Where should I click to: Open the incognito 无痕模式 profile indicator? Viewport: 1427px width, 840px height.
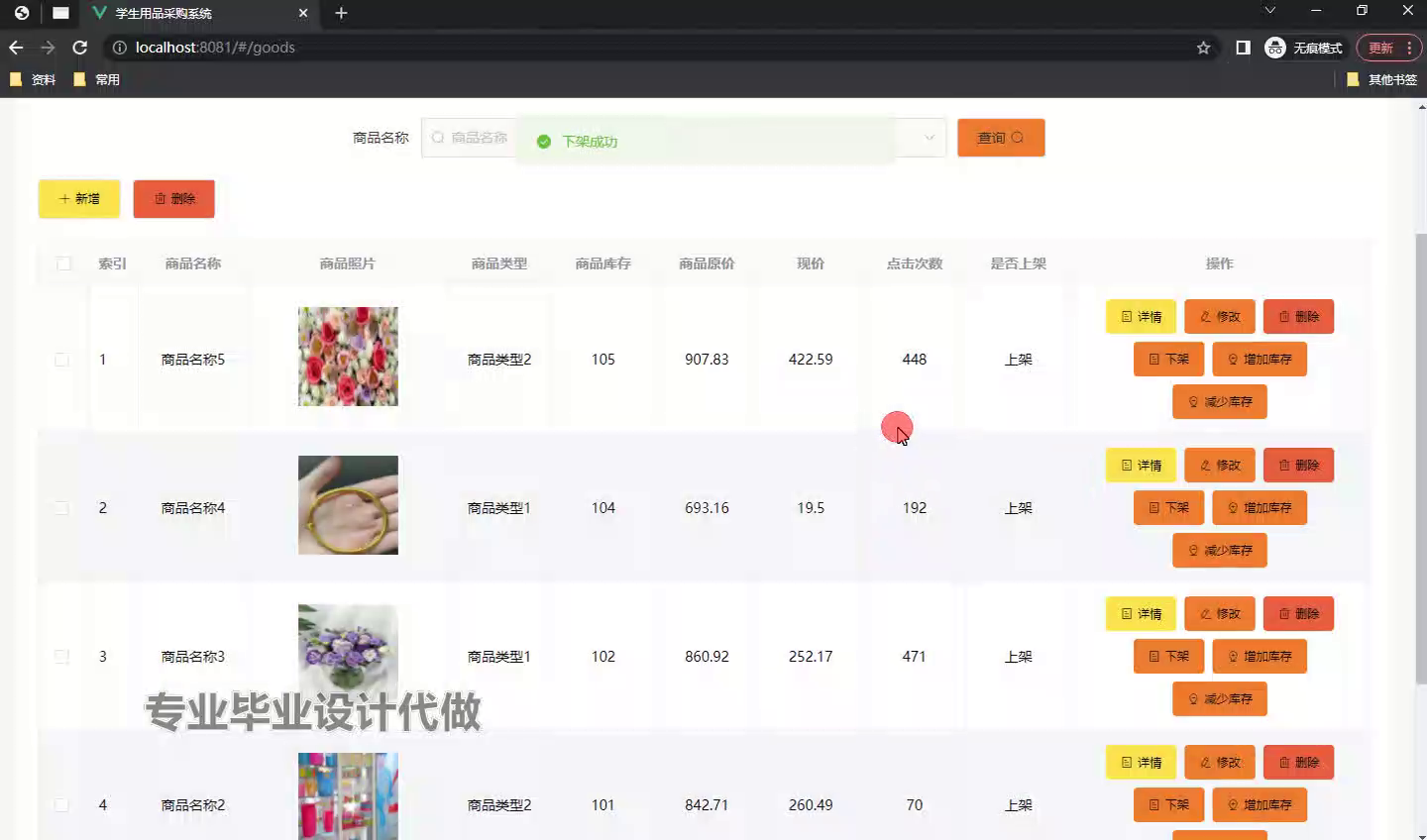(1303, 48)
